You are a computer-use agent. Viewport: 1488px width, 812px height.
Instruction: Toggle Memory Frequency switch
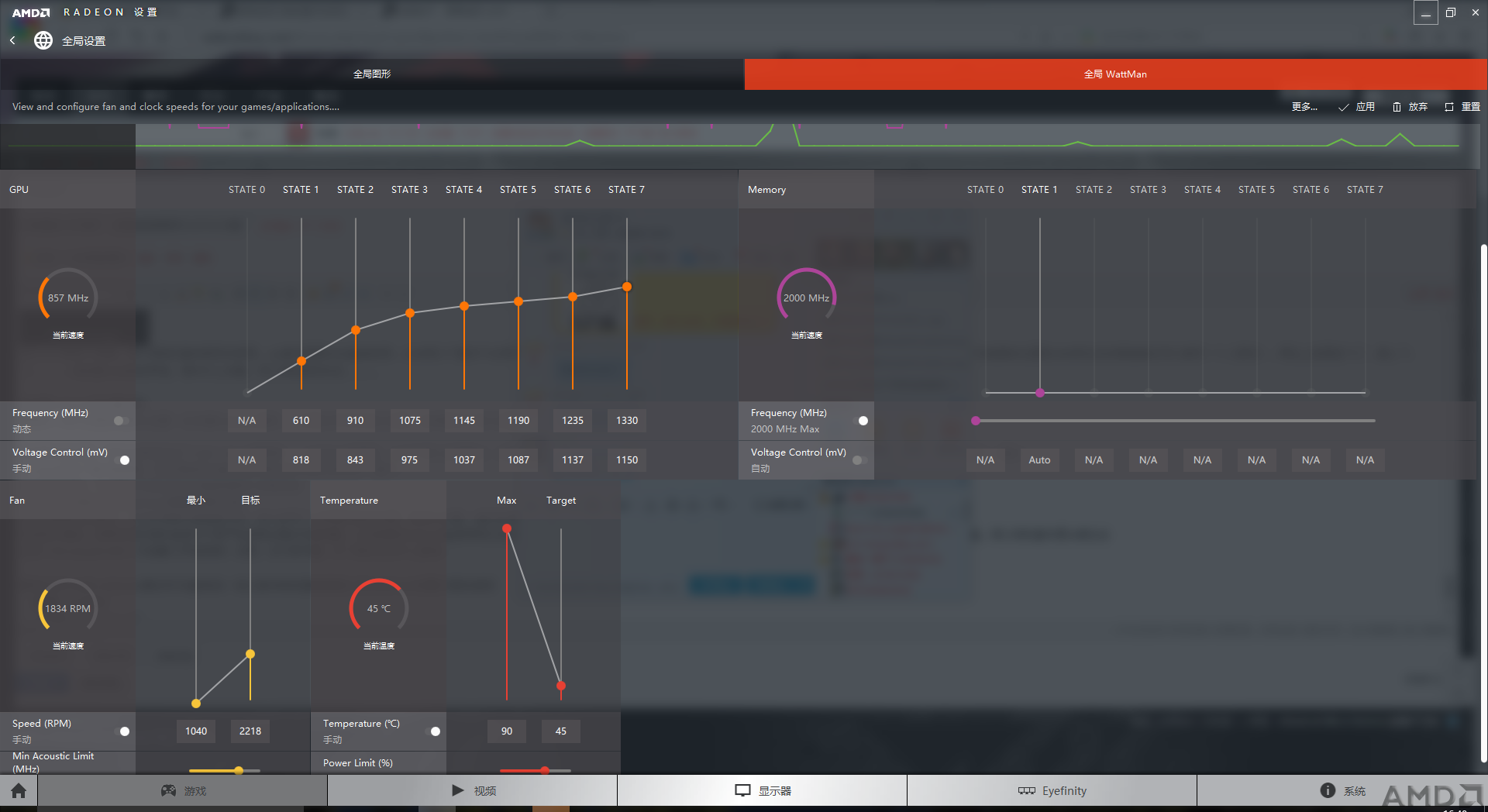861,421
